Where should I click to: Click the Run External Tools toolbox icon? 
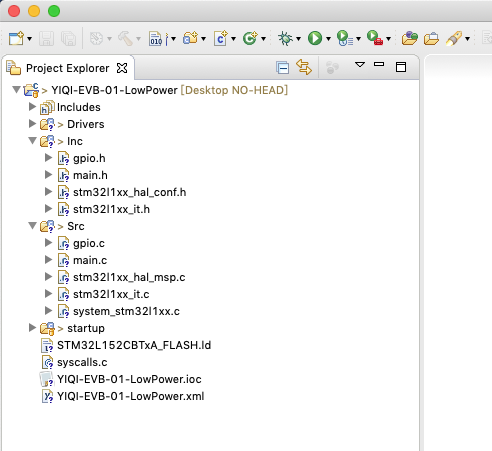pos(375,38)
